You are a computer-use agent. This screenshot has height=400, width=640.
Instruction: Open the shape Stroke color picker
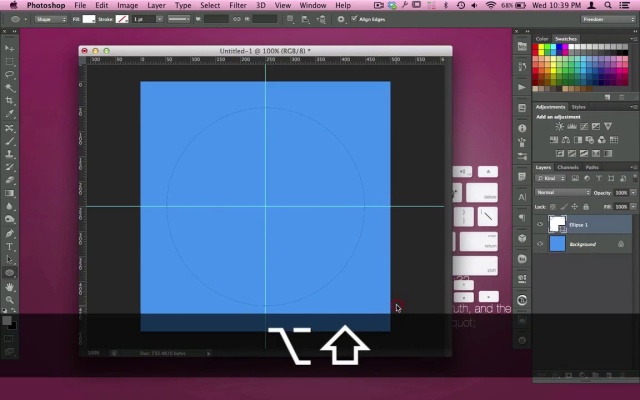click(122, 19)
